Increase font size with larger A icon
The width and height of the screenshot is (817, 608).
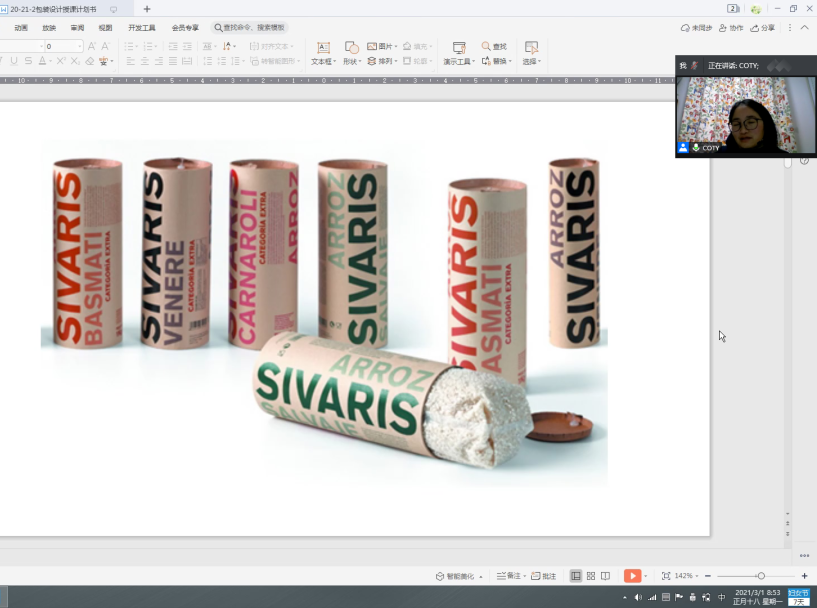click(x=92, y=46)
